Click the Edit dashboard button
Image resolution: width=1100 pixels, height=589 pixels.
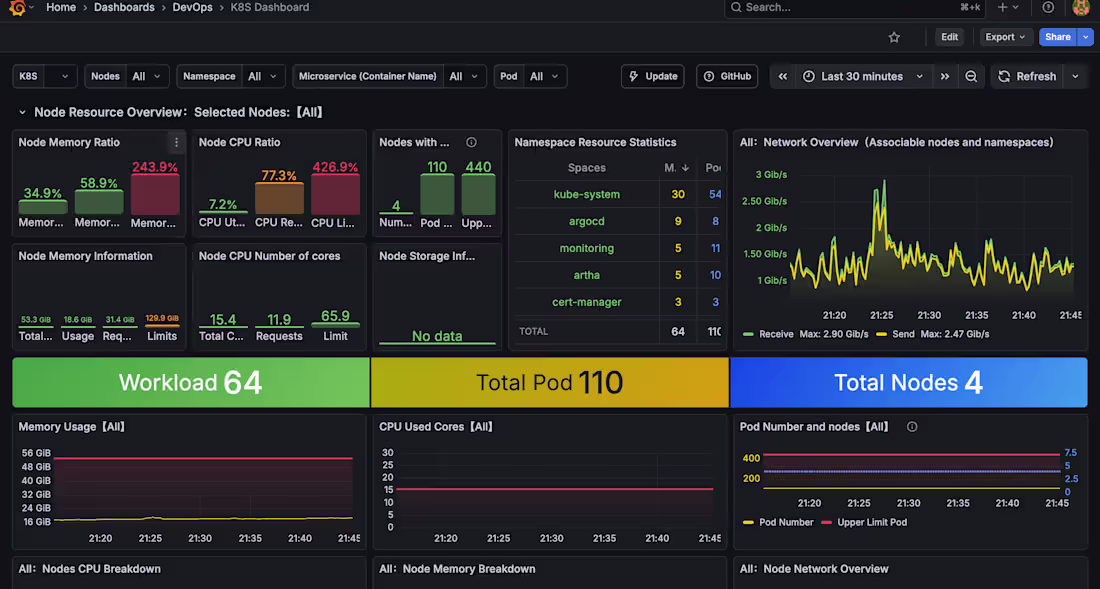coord(948,36)
